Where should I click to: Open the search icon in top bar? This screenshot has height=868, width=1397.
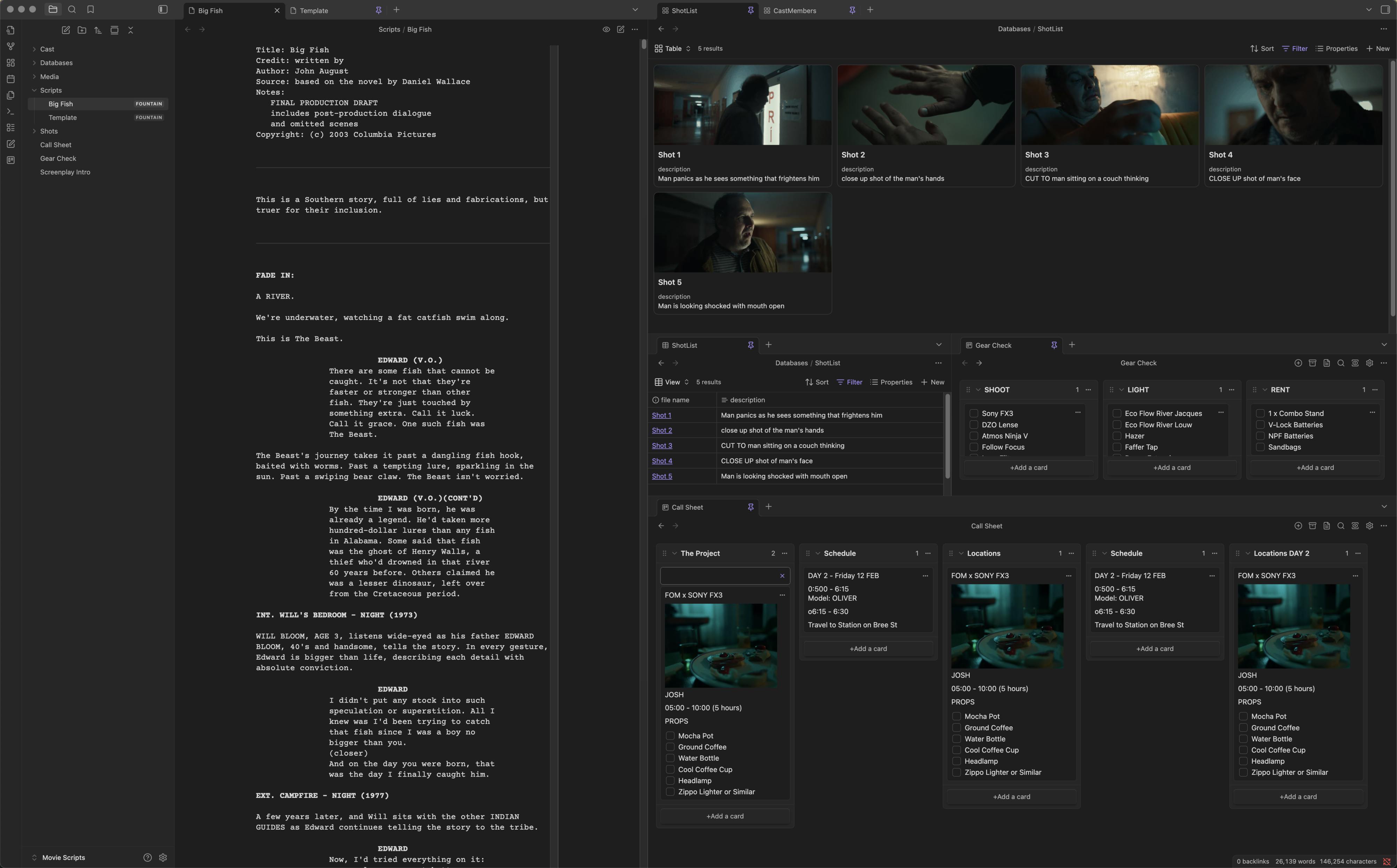72,9
